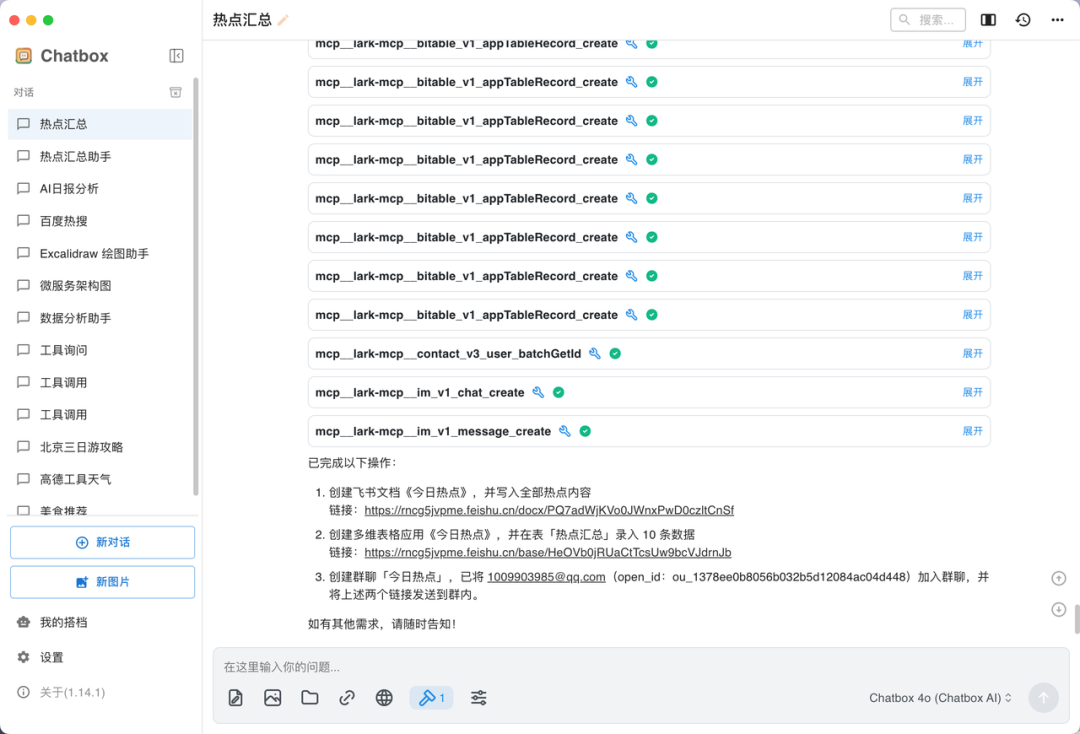Viewport: 1080px width, 734px height.
Task: Enable web browsing via the globe icon
Action: pos(384,697)
